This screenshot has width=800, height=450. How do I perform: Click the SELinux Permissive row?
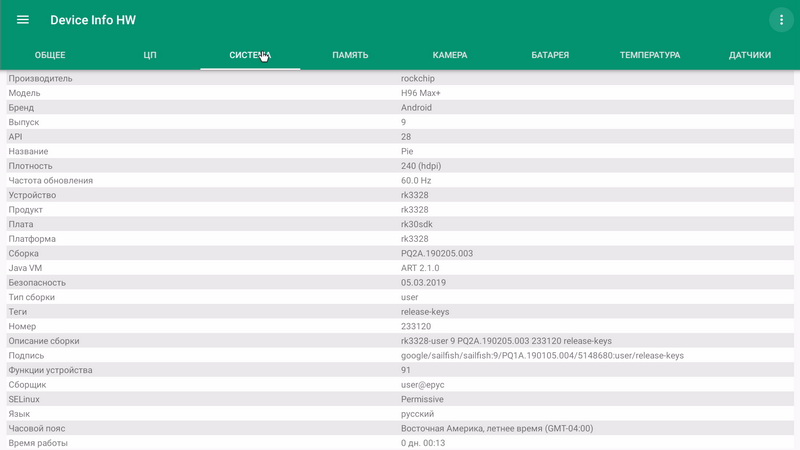click(400, 399)
